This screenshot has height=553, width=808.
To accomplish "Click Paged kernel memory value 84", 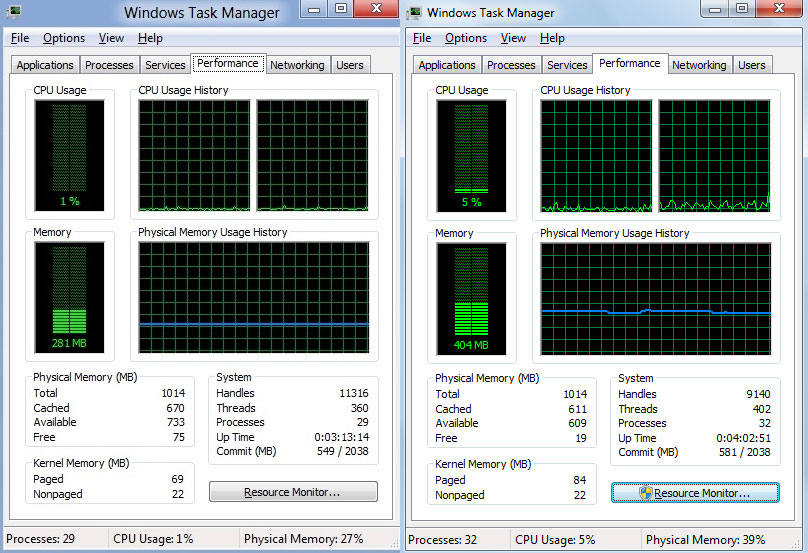I will [580, 480].
